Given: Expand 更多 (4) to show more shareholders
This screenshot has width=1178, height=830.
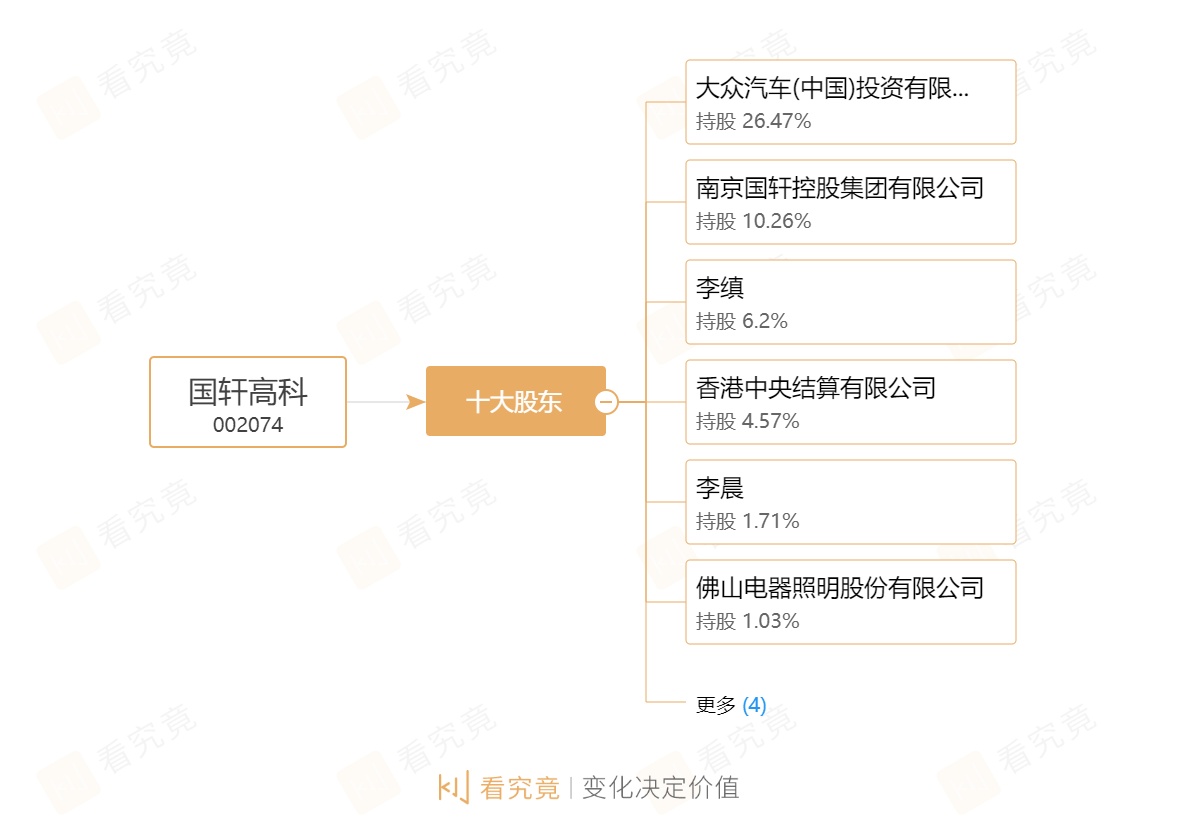Looking at the screenshot, I should [x=731, y=706].
